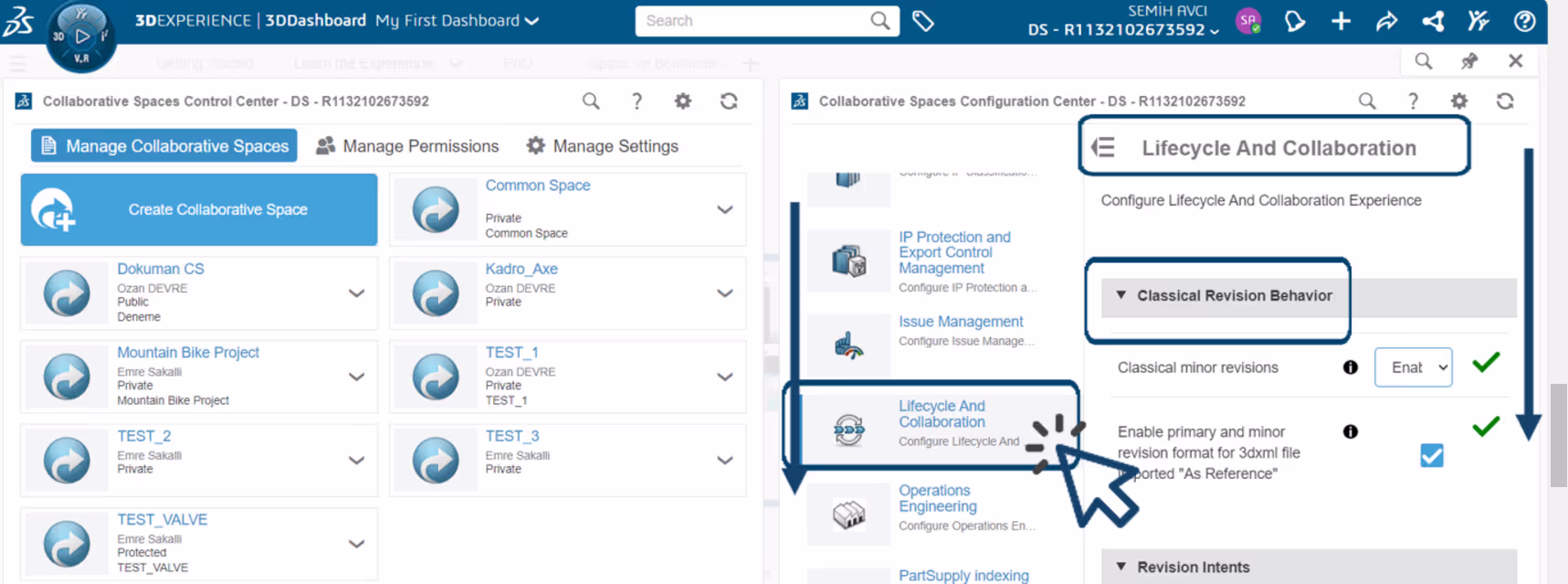Switch to Manage Permissions tab

pos(407,145)
